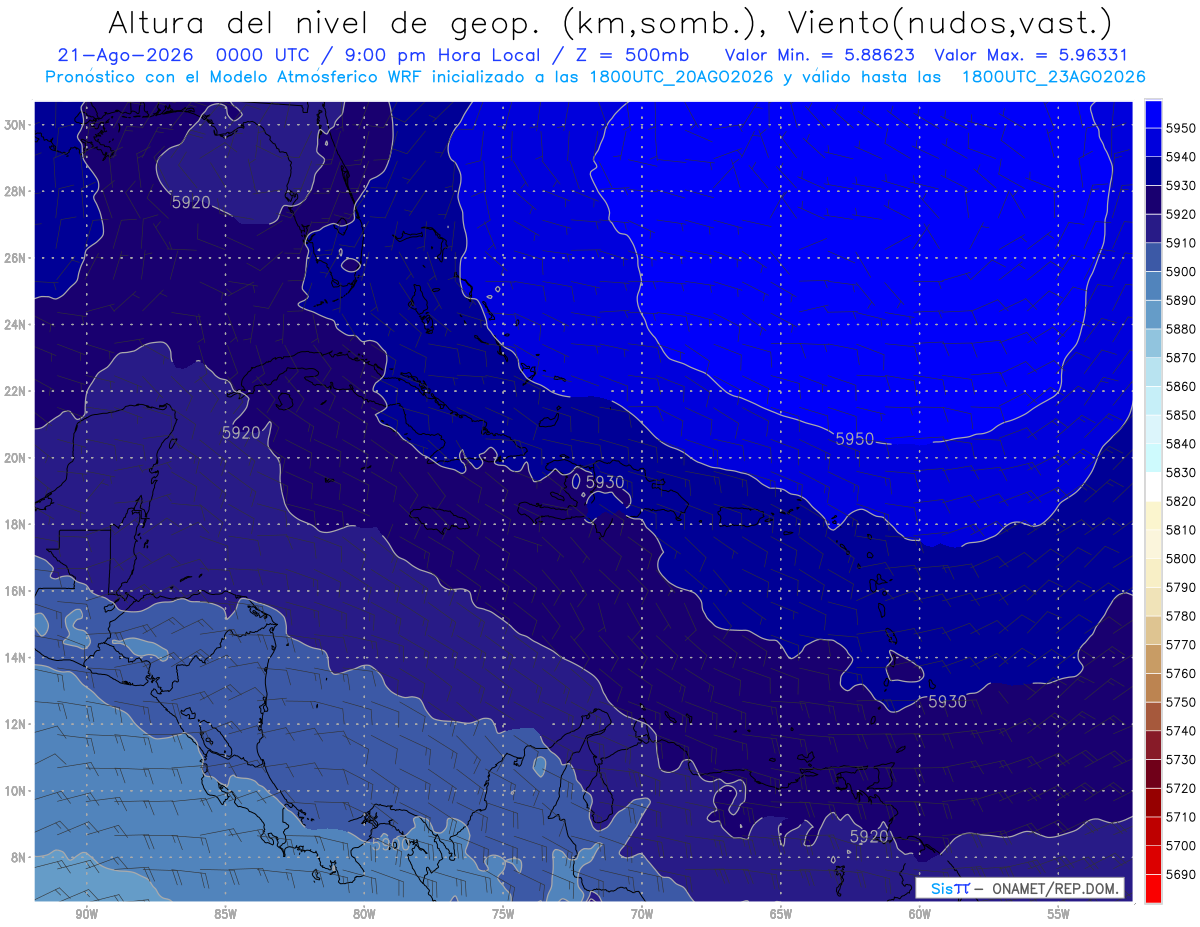This screenshot has height=927, width=1200.
Task: Select 'Valor Min. = 5.88623' text
Action: pos(819,56)
